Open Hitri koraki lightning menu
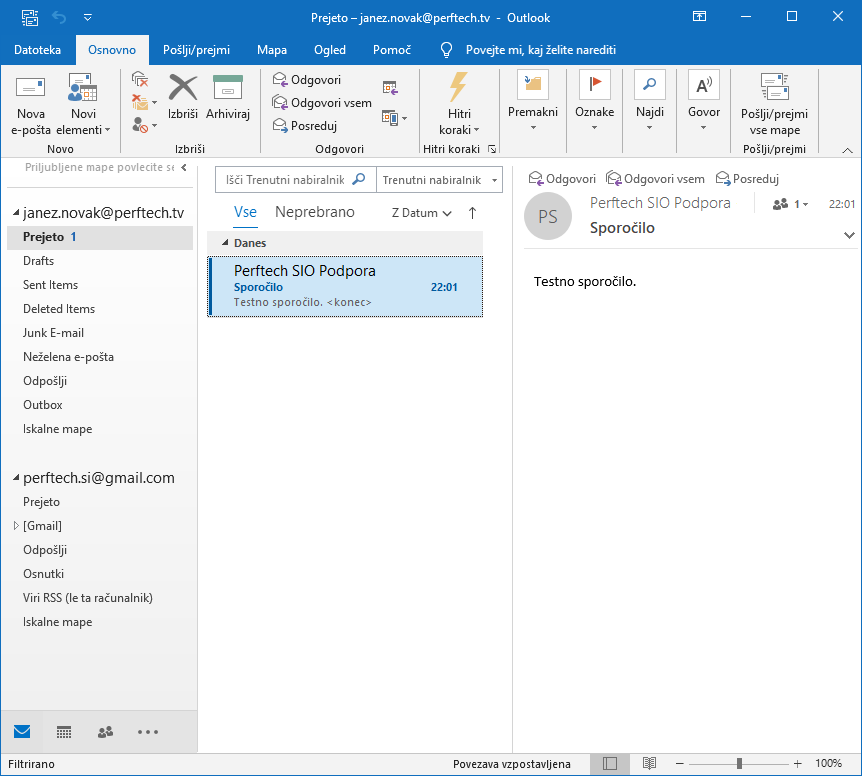 (x=459, y=104)
